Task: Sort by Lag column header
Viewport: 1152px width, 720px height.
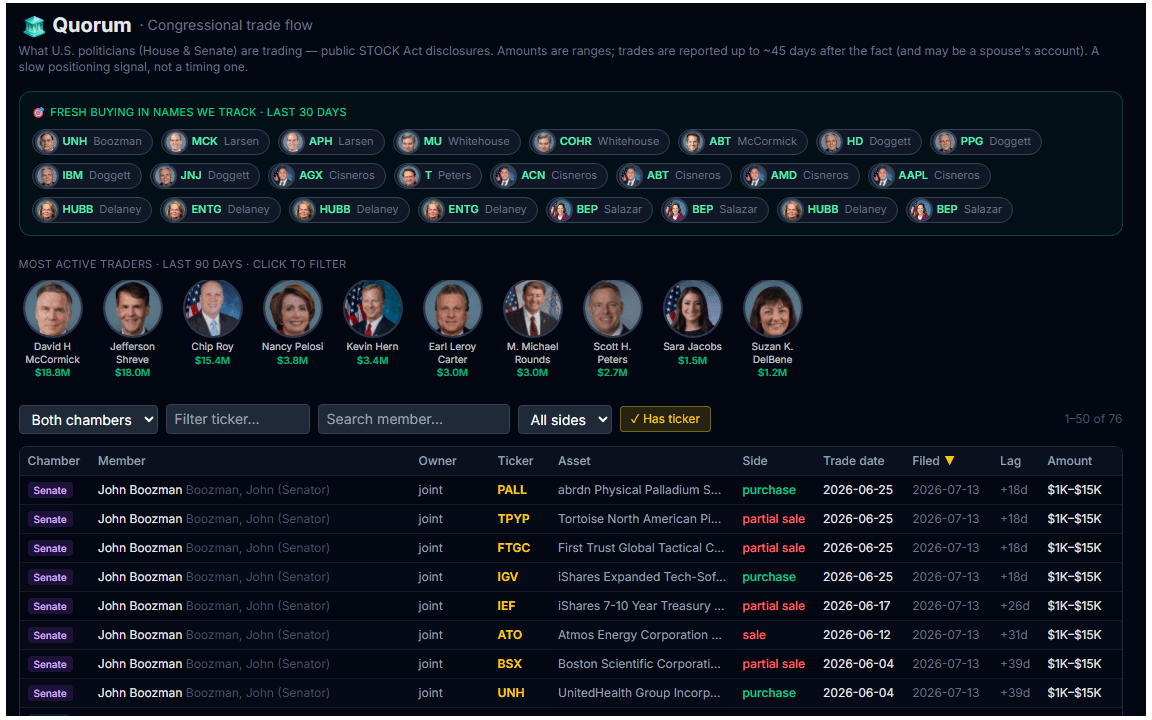Action: tap(1010, 461)
